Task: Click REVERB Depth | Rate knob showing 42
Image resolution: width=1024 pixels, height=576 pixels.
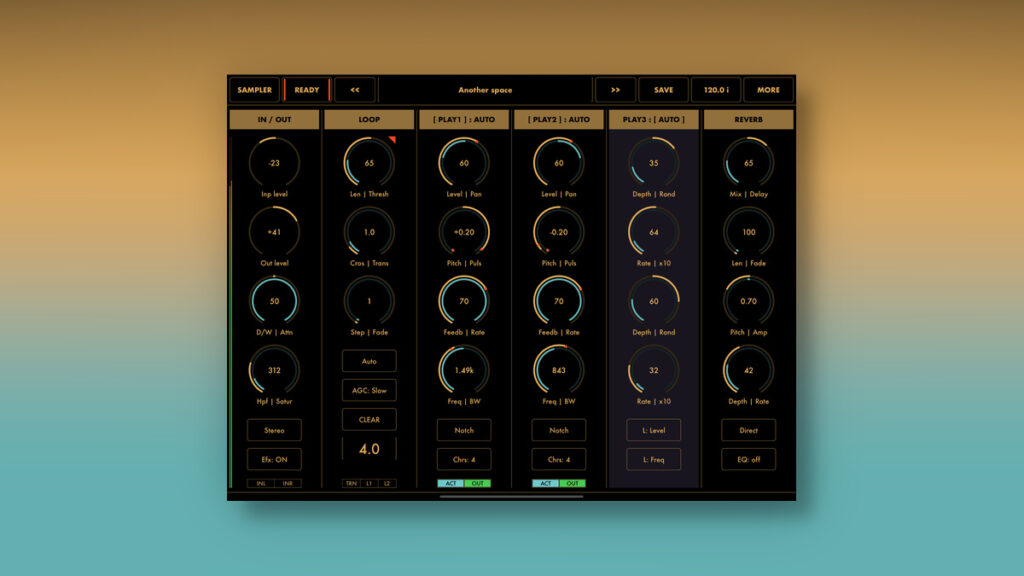Action: [748, 370]
